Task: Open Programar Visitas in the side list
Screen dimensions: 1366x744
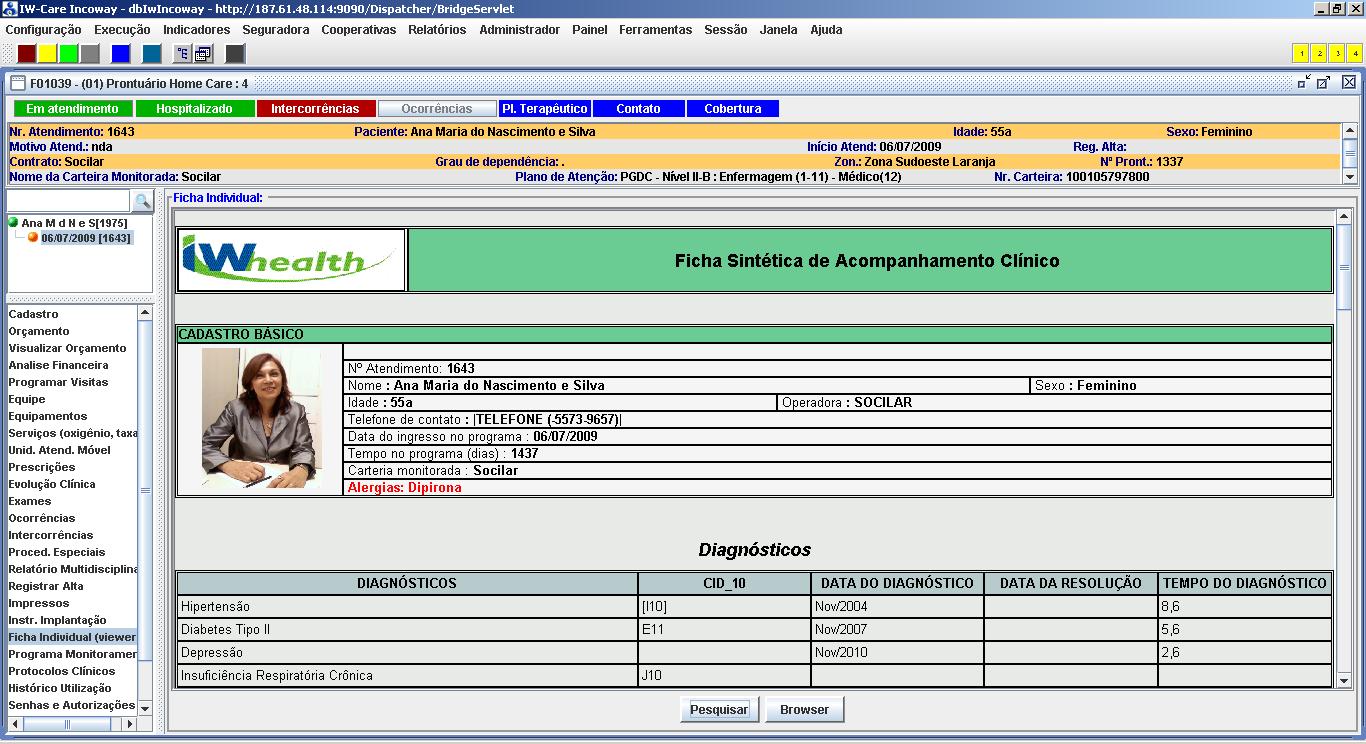Action: click(58, 382)
